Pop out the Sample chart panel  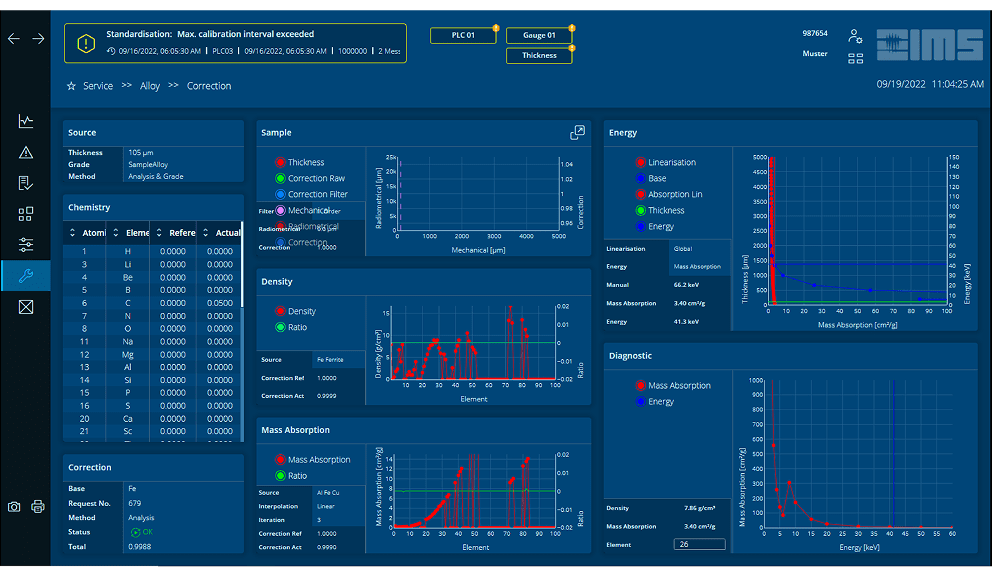click(577, 133)
